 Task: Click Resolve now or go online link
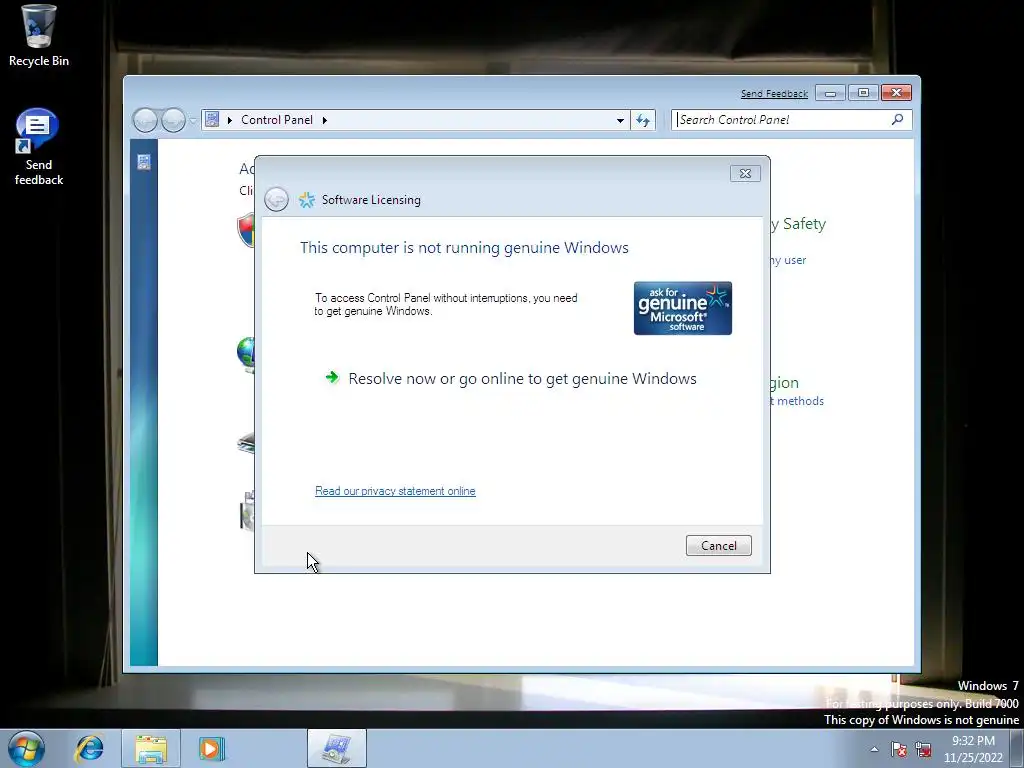(522, 379)
